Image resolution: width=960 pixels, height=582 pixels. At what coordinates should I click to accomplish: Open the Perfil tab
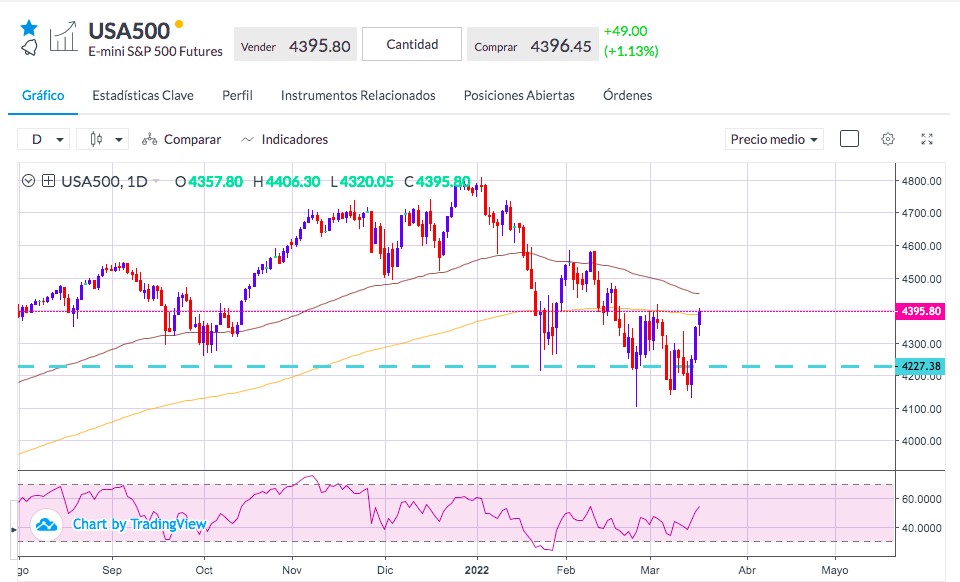tap(237, 95)
